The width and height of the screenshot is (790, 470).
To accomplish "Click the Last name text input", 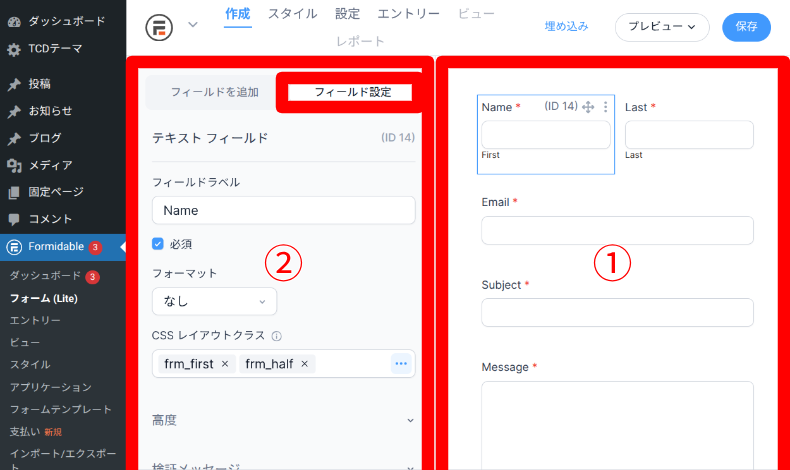I will pyautogui.click(x=689, y=135).
